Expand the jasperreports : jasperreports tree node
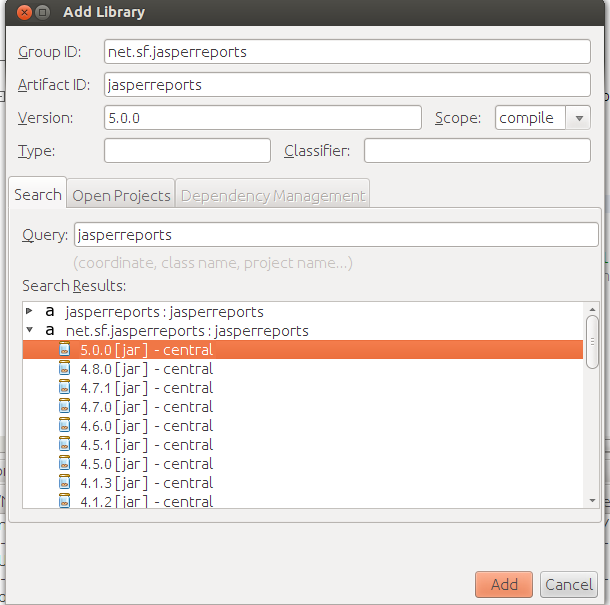 (x=29, y=311)
